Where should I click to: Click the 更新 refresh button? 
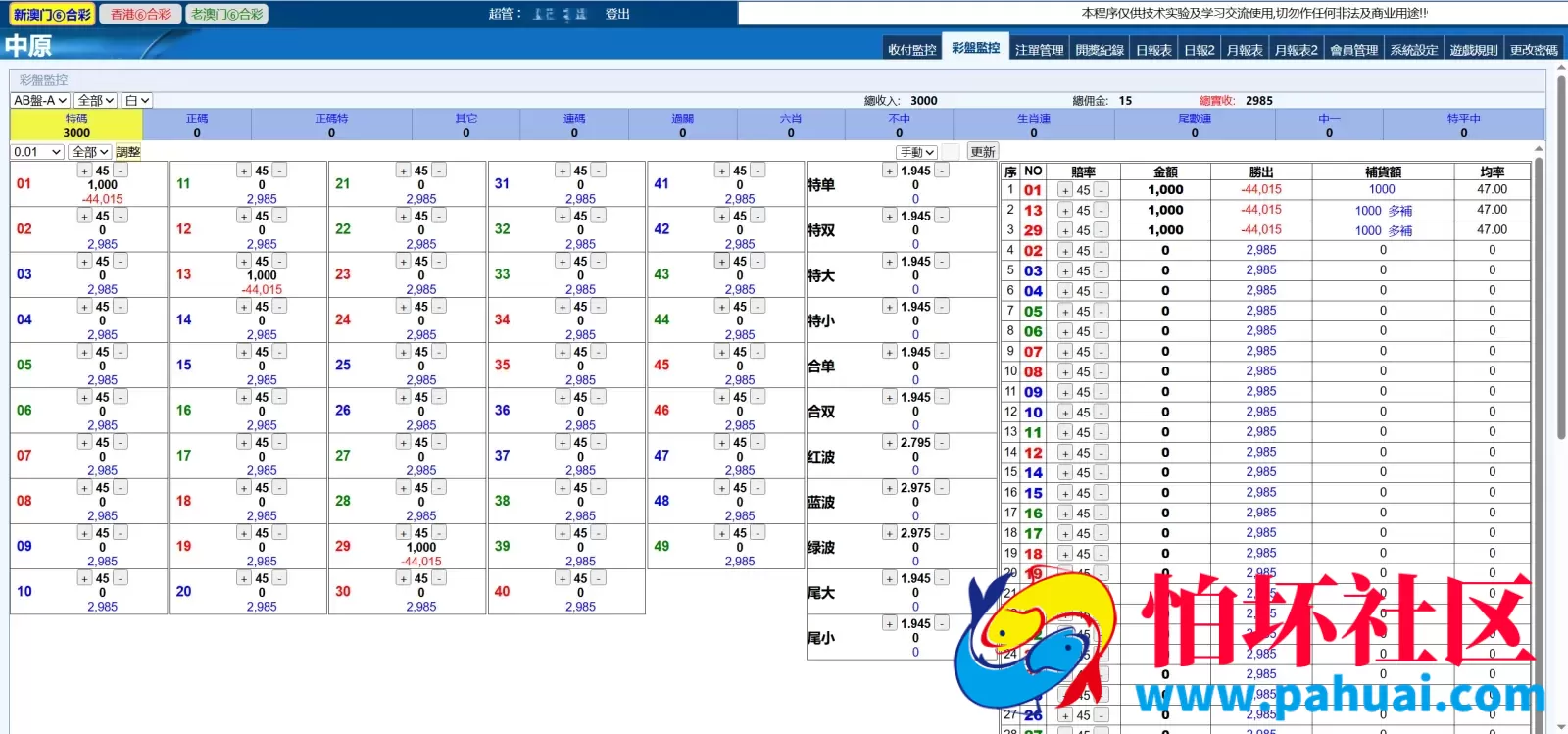(982, 152)
